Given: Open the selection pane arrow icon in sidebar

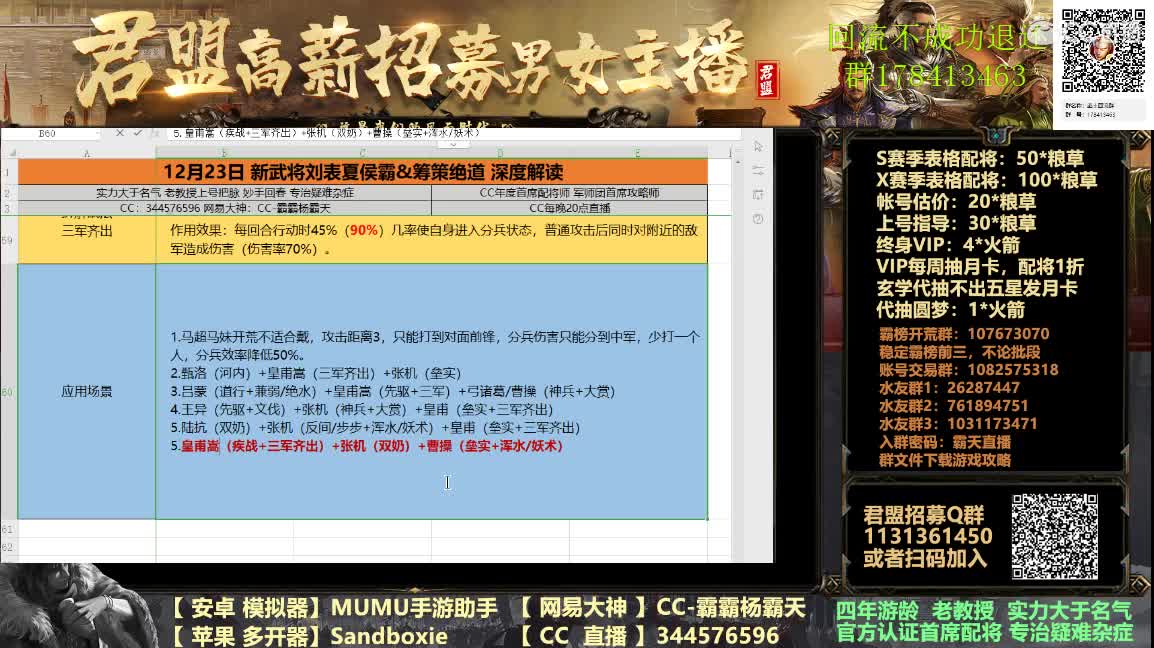Looking at the screenshot, I should (758, 147).
